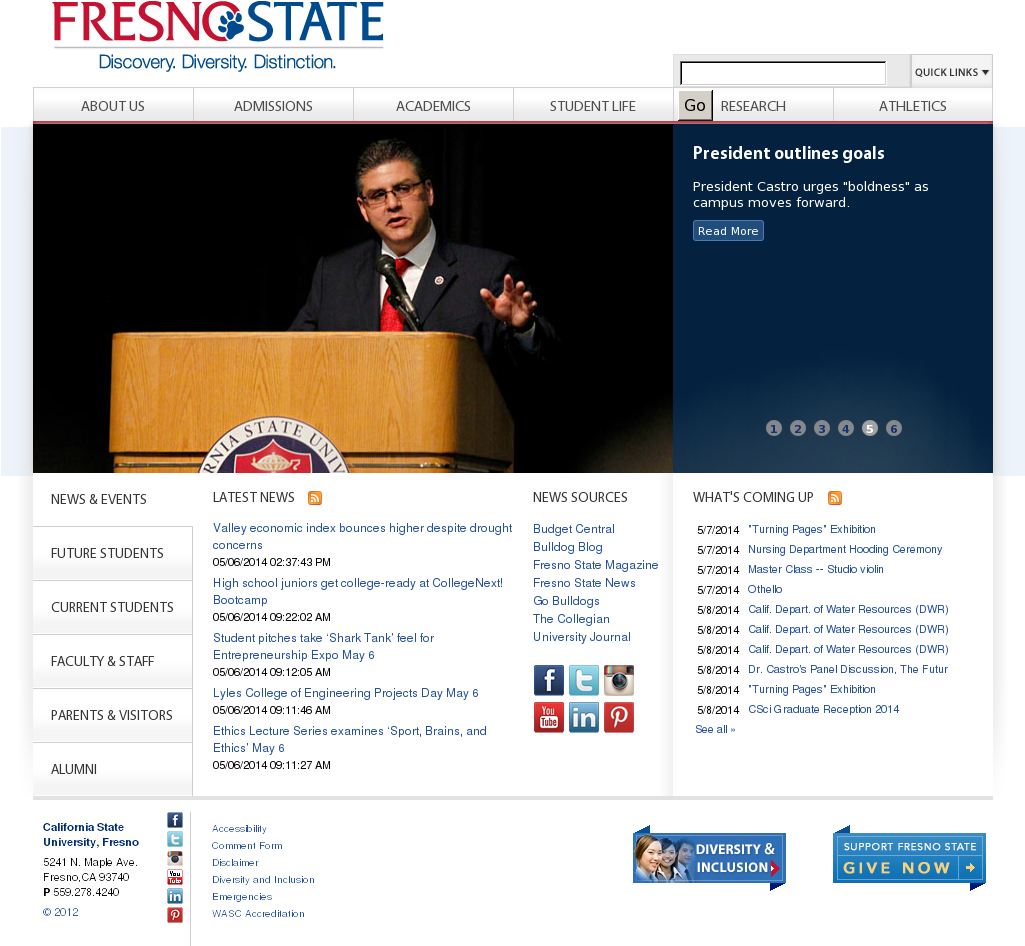
Task: Open the Nursing Department Hooding Ceremony event
Action: click(845, 549)
